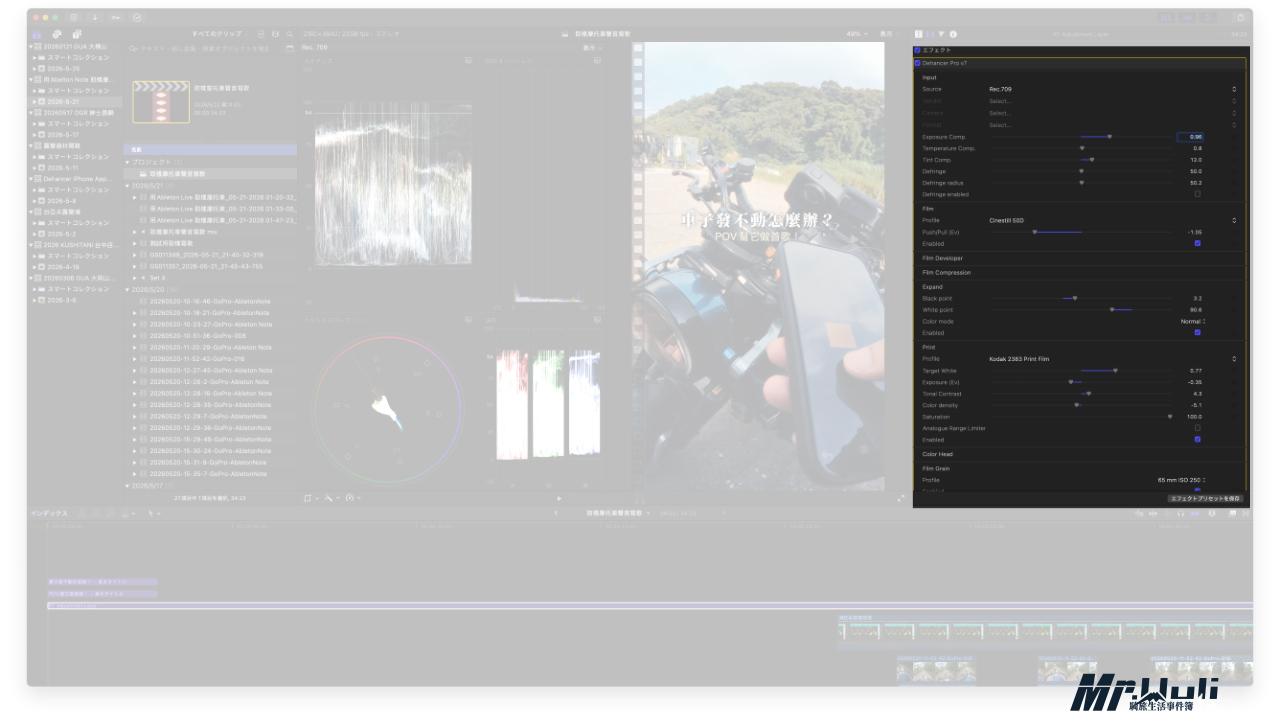Click the Exposure Comp. value field
Screen dimensions: 1280x722
pyautogui.click(x=1190, y=137)
